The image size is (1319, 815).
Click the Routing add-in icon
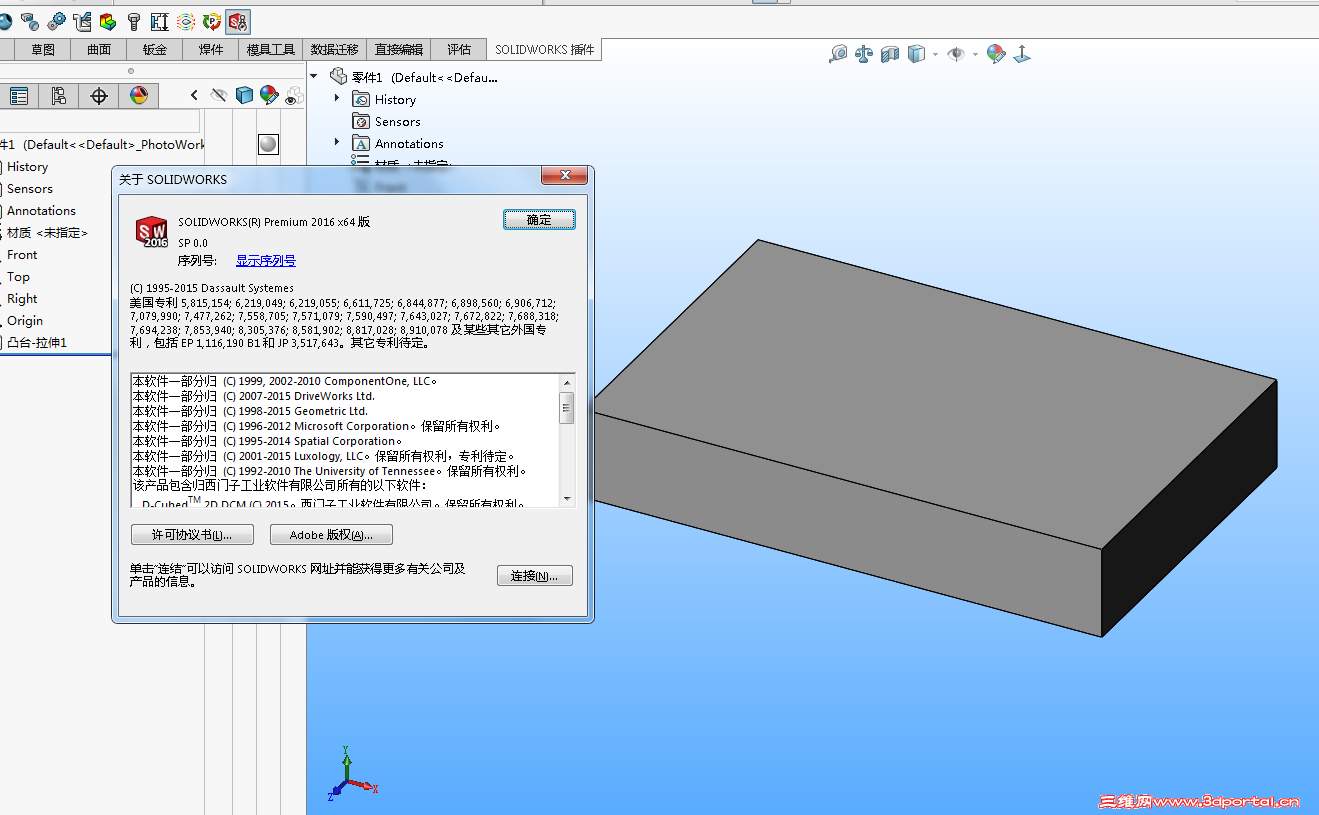pyautogui.click(x=82, y=22)
